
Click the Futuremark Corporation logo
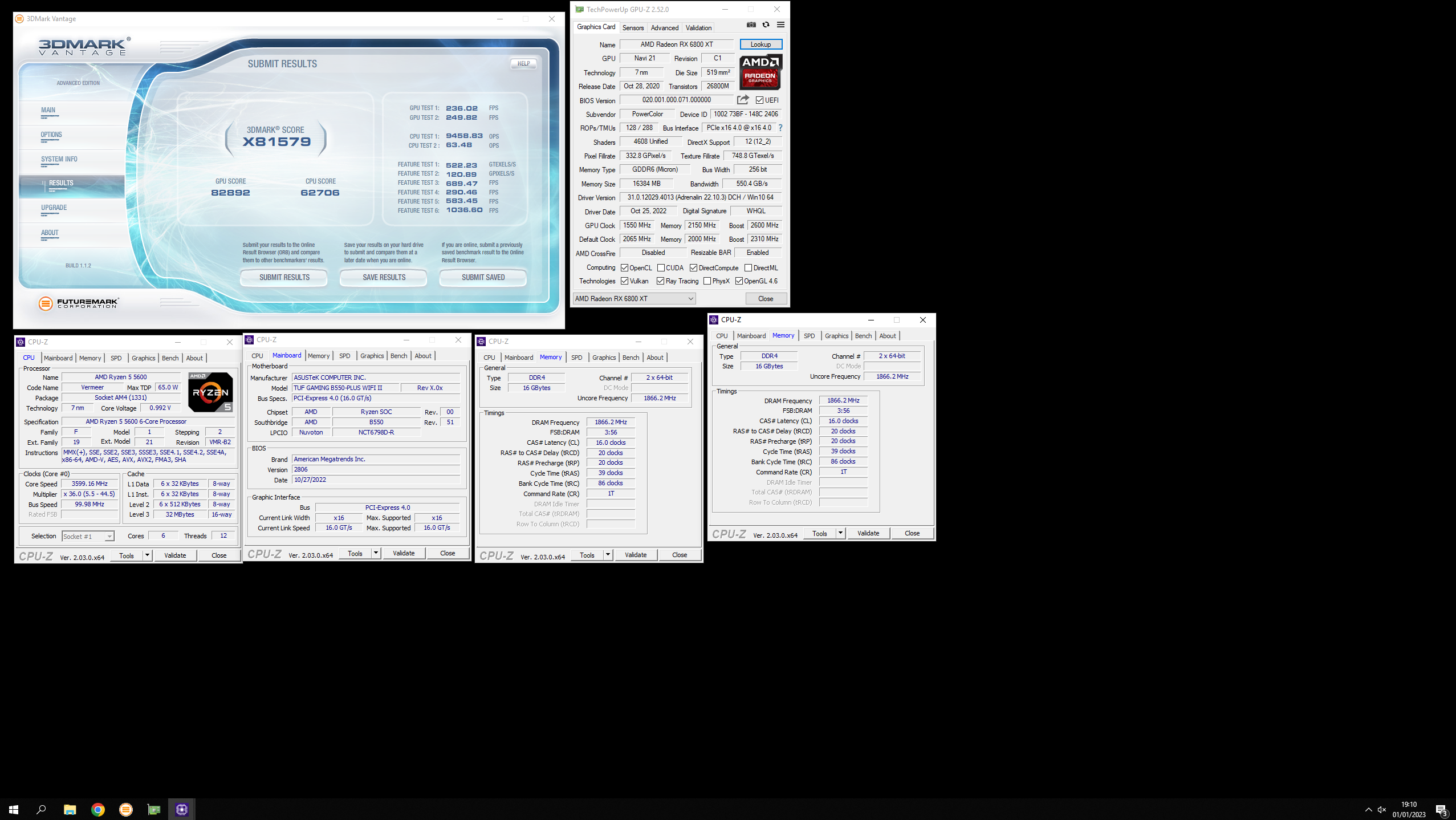pyautogui.click(x=79, y=303)
